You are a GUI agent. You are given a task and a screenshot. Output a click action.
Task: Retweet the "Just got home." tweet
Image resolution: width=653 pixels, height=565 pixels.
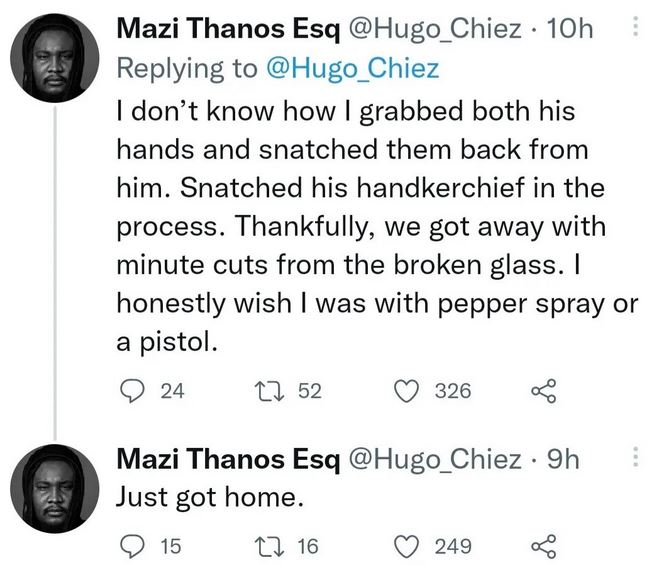270,545
